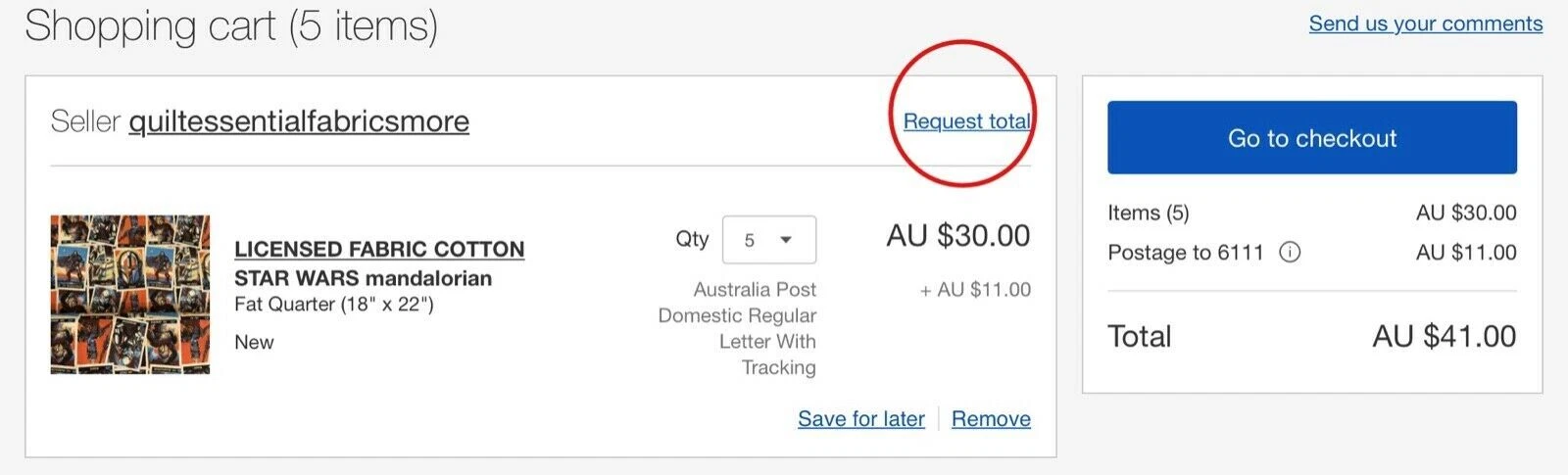Click the New condition label
This screenshot has height=475, width=1568.
[x=254, y=342]
